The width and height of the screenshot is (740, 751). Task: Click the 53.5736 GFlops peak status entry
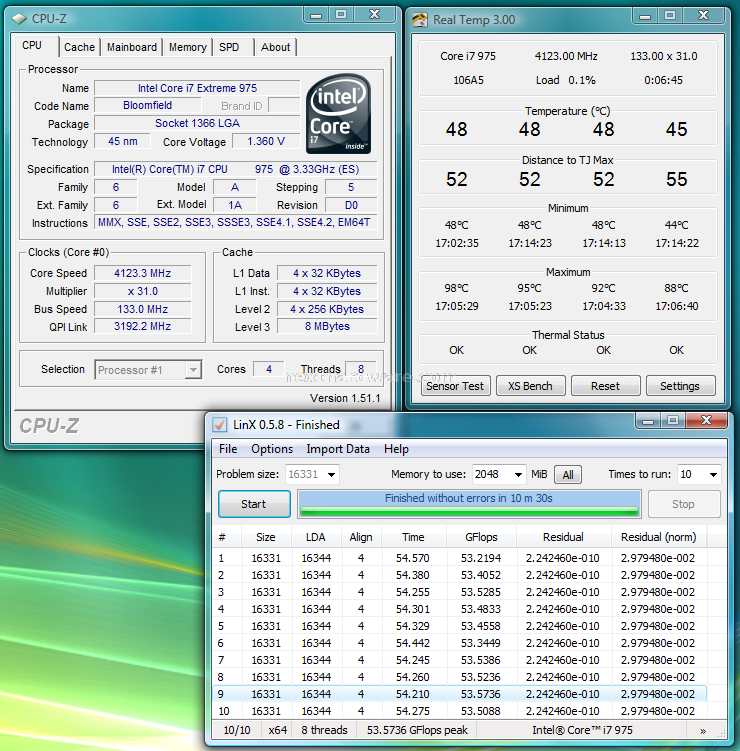(417, 730)
